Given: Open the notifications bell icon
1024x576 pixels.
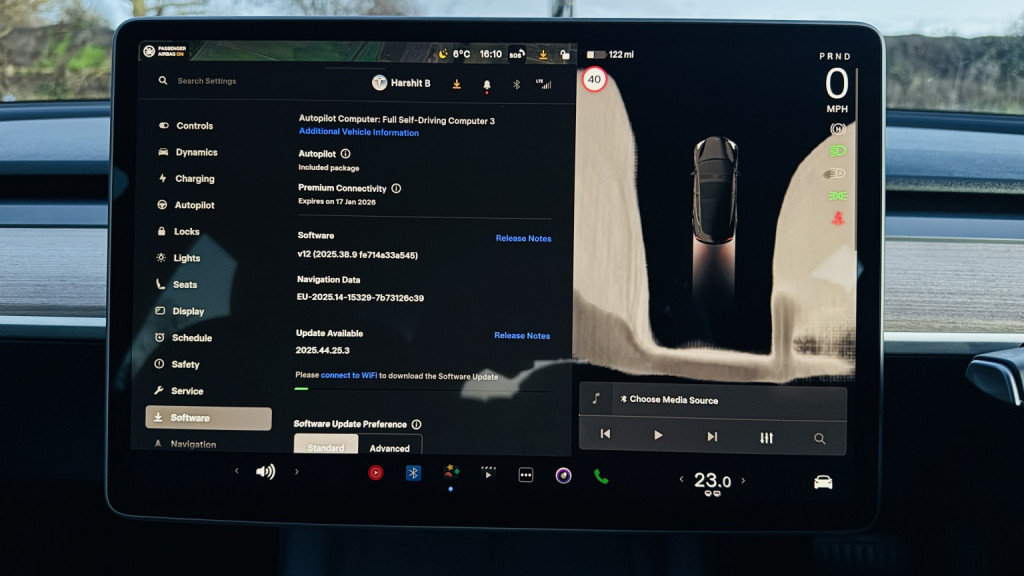Looking at the screenshot, I should point(486,84).
